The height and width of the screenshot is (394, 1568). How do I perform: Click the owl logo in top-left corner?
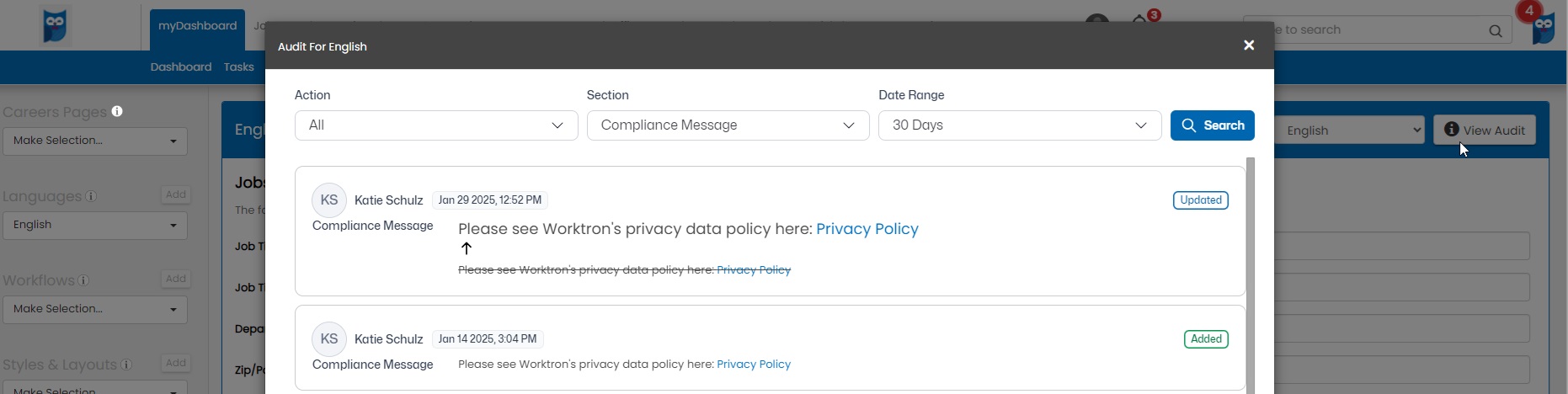coord(55,25)
